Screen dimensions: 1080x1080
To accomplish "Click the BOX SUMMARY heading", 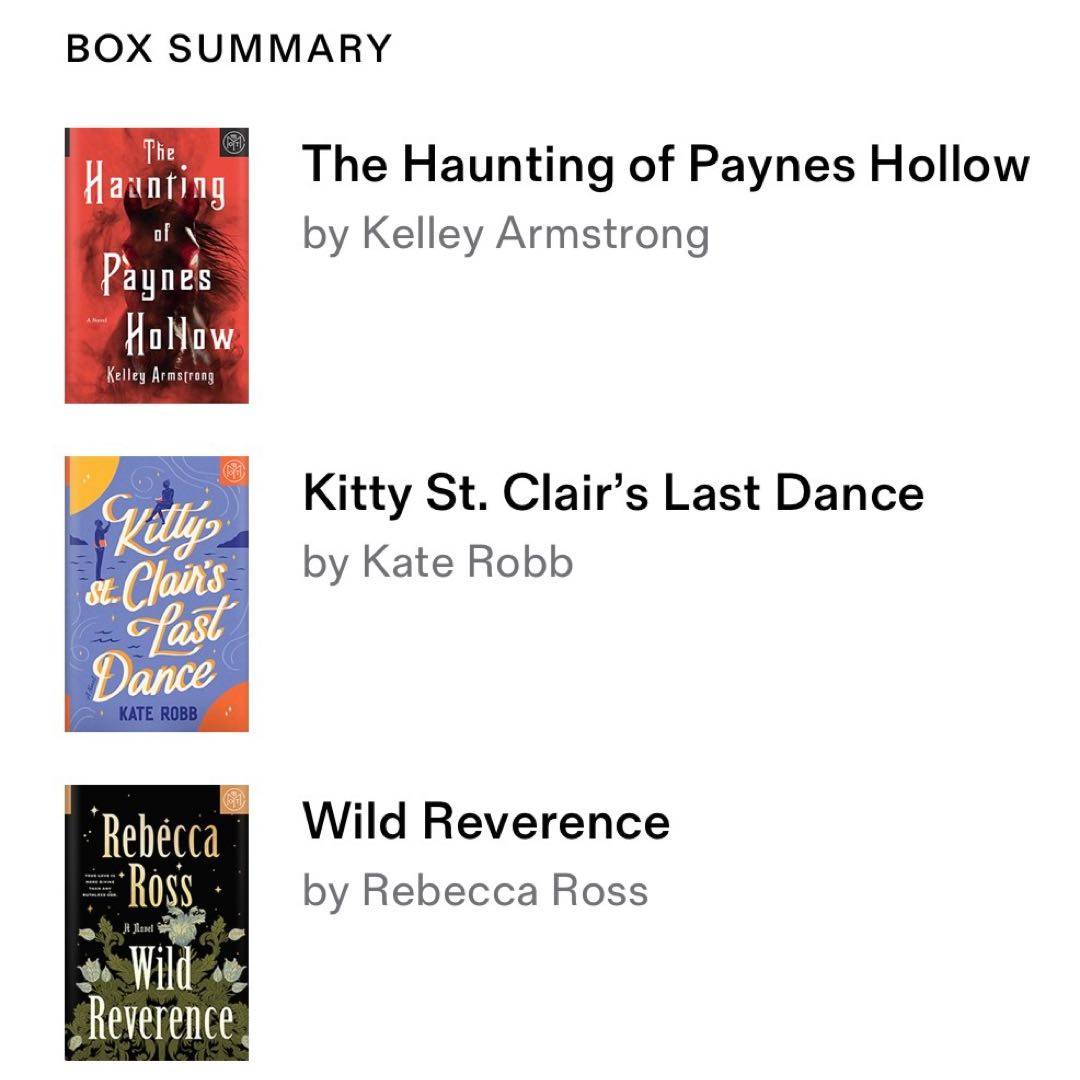I will point(229,48).
